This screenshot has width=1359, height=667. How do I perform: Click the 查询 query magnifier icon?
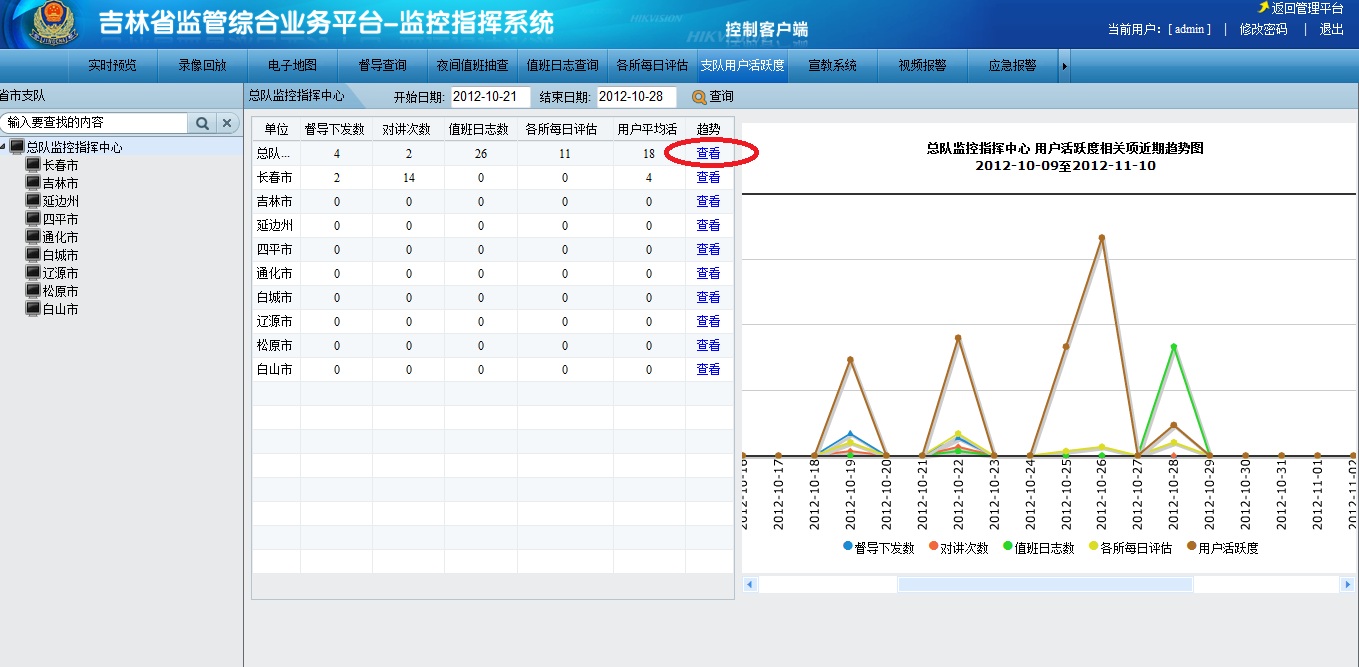699,97
